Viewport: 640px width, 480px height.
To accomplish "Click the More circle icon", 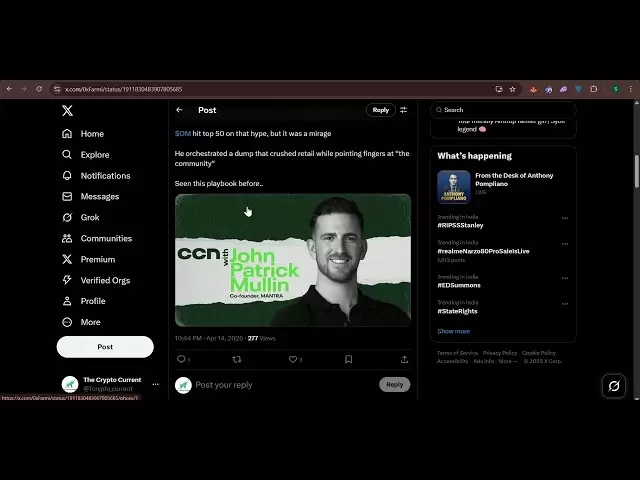I will click(x=67, y=322).
